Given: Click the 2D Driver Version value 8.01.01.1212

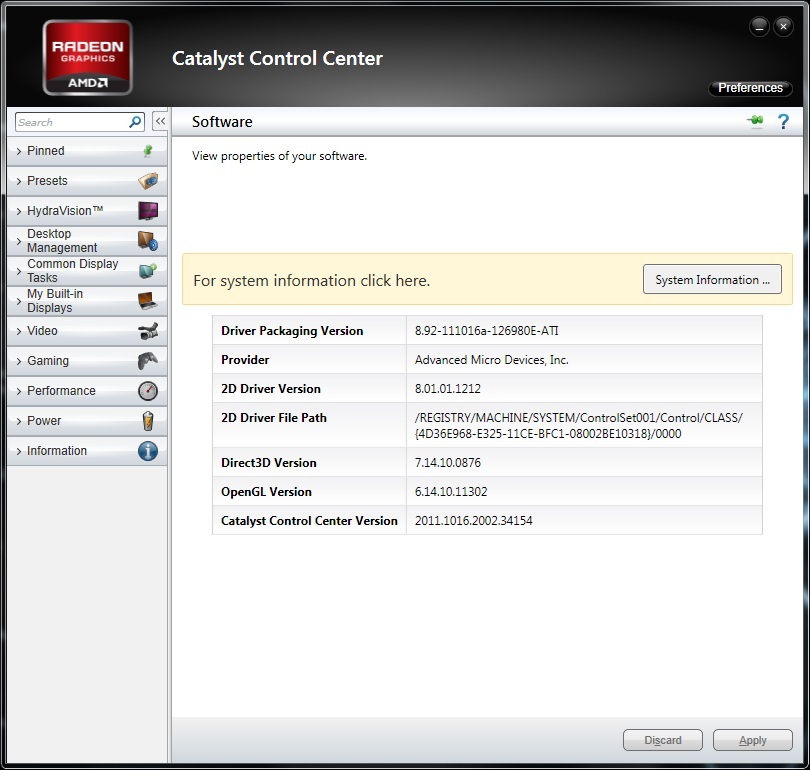Looking at the screenshot, I should tap(447, 388).
